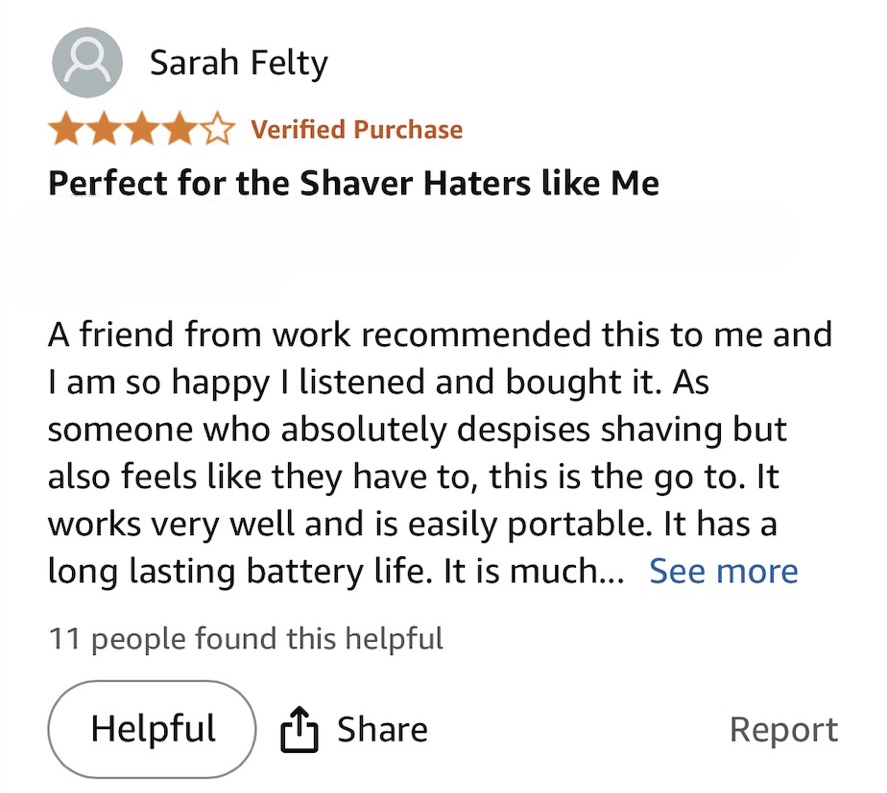Open the Sarah Felty reviewer name
Image resolution: width=887 pixels, height=793 pixels.
[238, 64]
